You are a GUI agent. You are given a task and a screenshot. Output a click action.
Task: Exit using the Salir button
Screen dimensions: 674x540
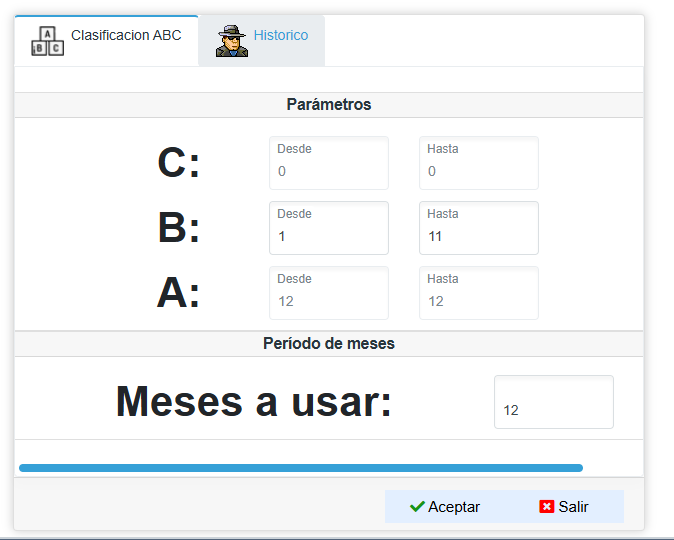coord(564,506)
